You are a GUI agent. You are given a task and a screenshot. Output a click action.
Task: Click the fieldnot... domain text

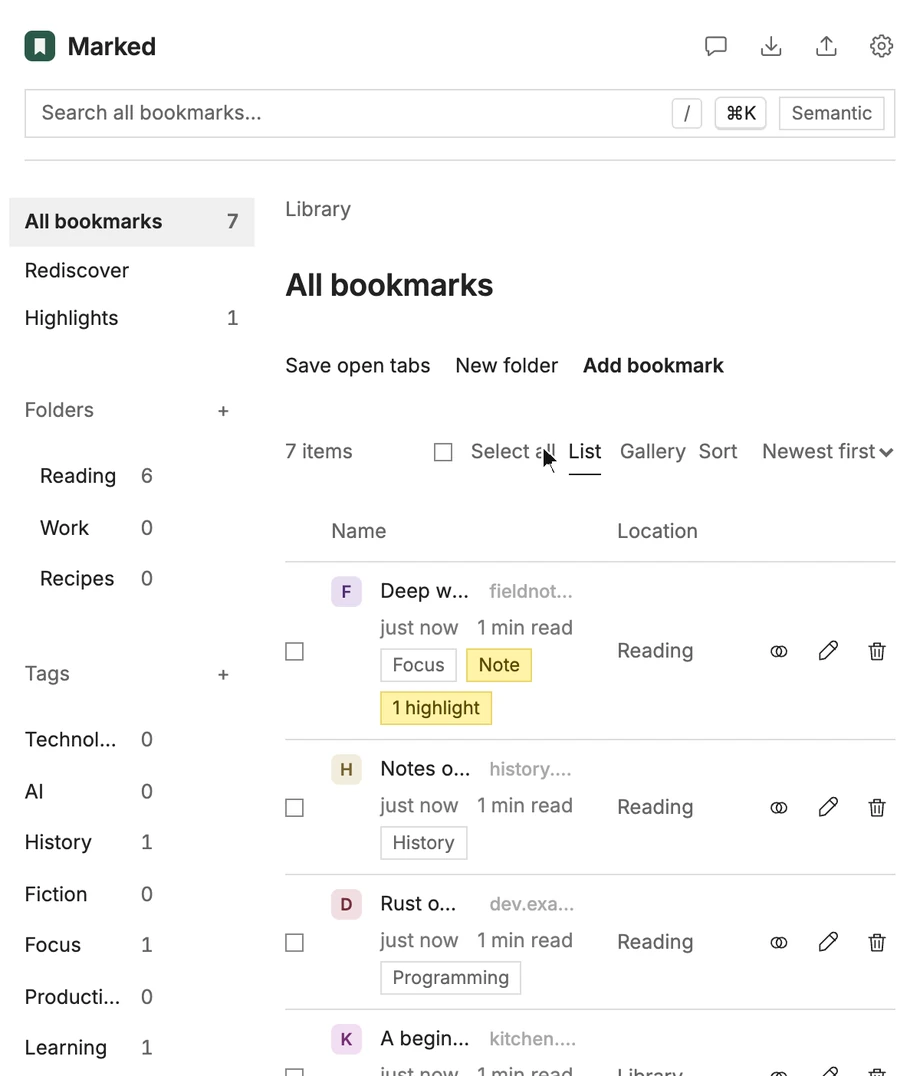tap(530, 592)
